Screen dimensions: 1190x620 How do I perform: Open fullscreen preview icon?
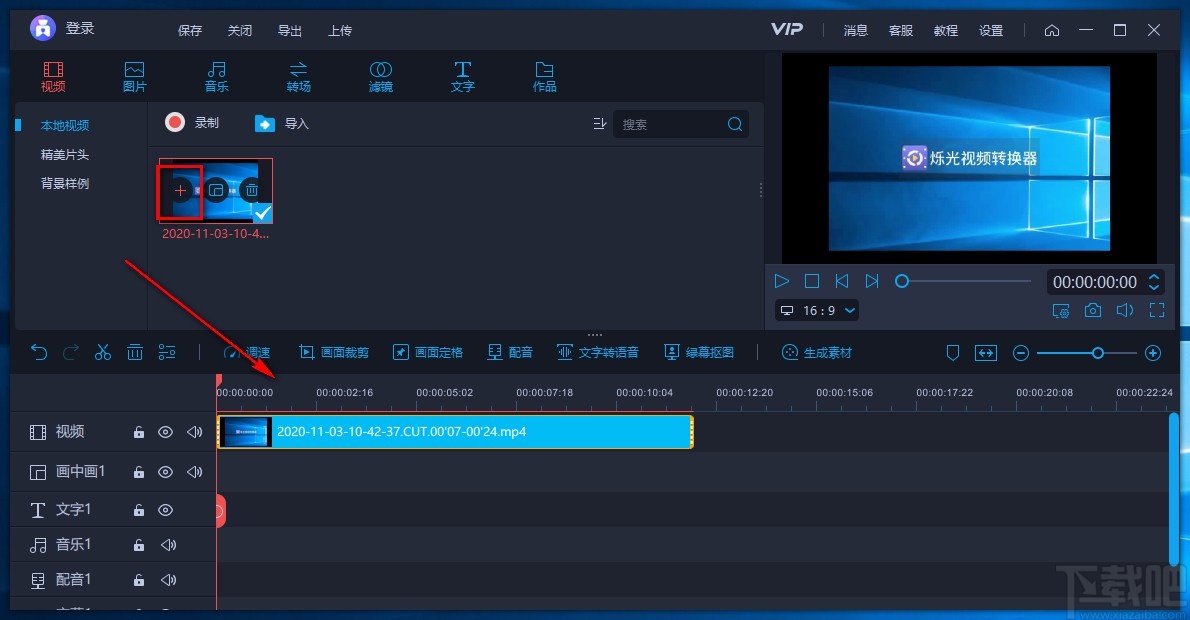point(1157,310)
